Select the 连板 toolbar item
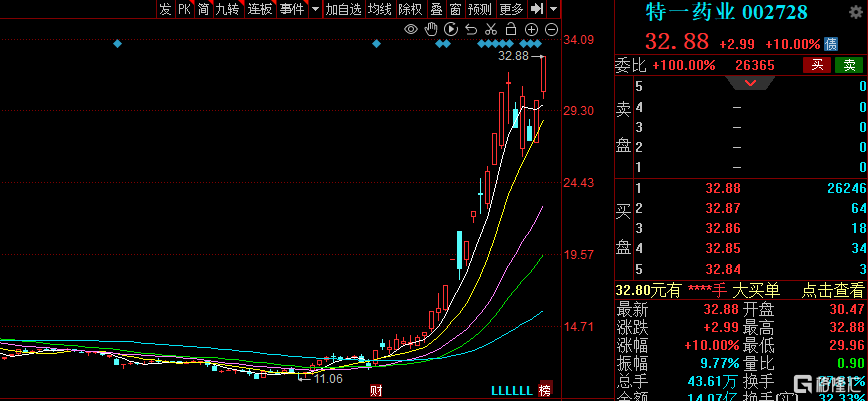Image resolution: width=868 pixels, height=401 pixels. tap(260, 9)
